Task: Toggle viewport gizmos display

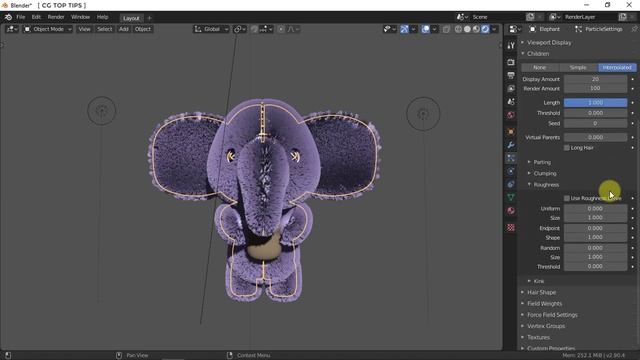Action: 404,29
